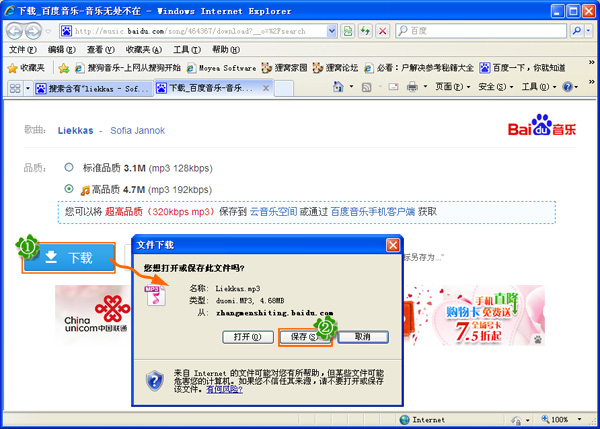The image size is (600, 429).
Task: Open the 帮助(H) menu
Action: [x=226, y=49]
